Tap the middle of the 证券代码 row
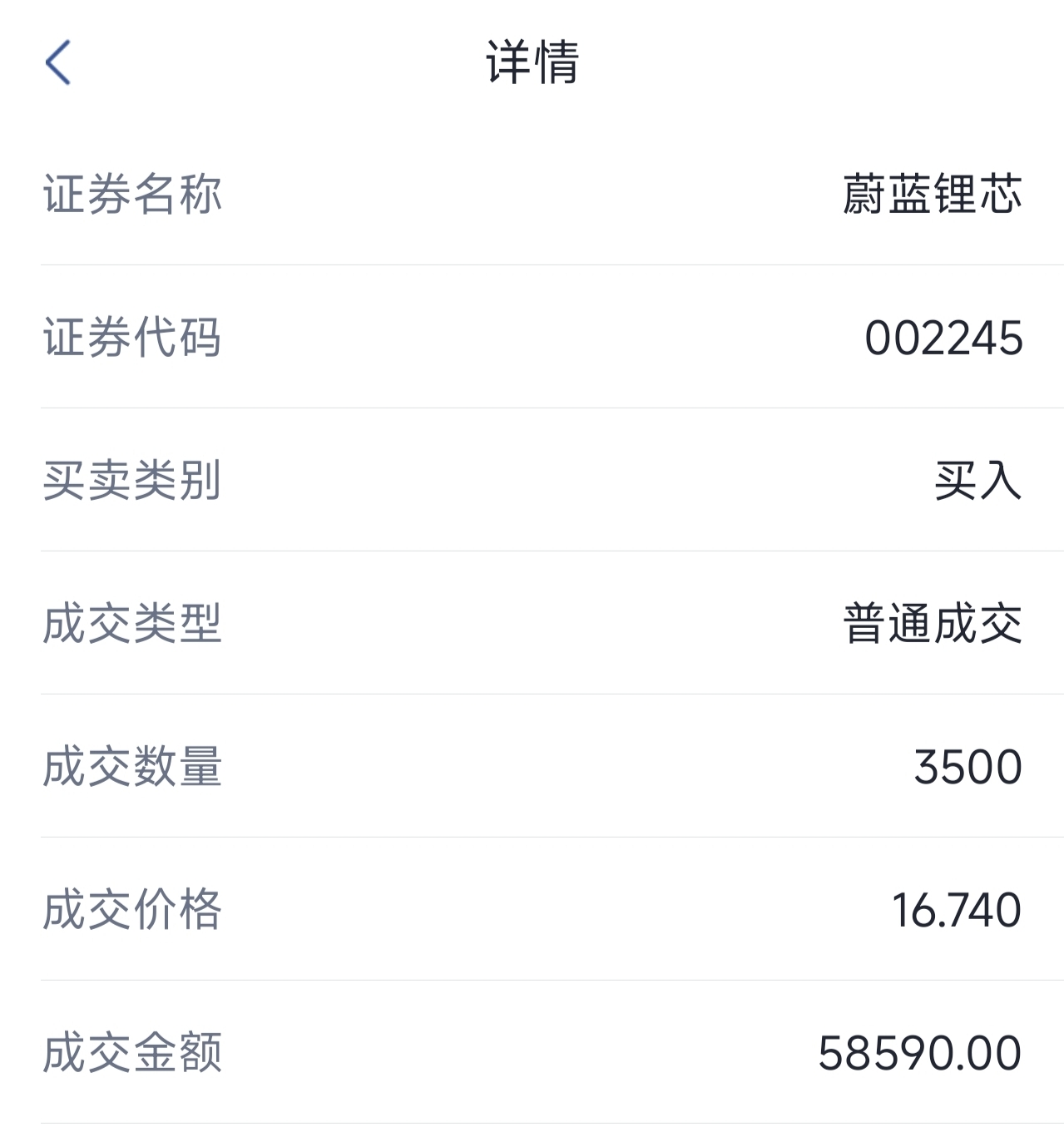Screen dimensions: 1064x1127 point(532,338)
